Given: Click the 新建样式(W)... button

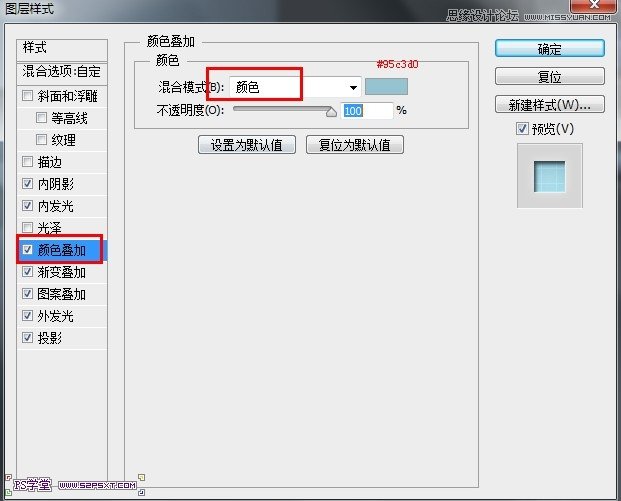Looking at the screenshot, I should [x=550, y=105].
